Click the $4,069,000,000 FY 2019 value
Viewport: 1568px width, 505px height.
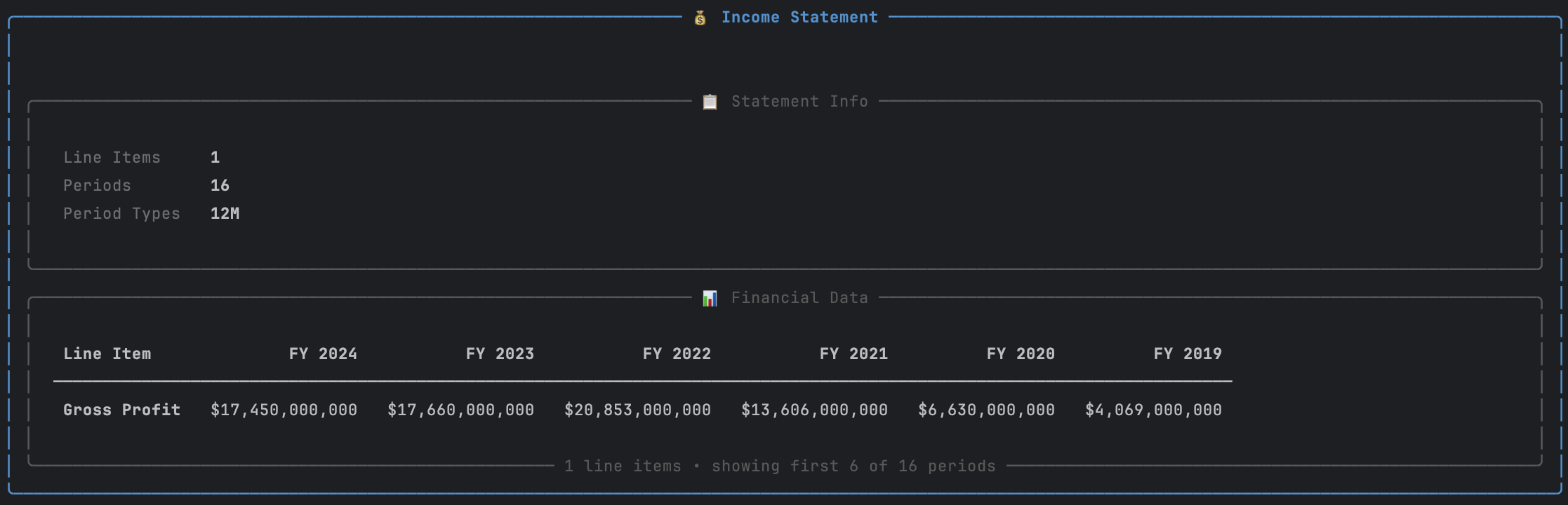click(x=1153, y=410)
